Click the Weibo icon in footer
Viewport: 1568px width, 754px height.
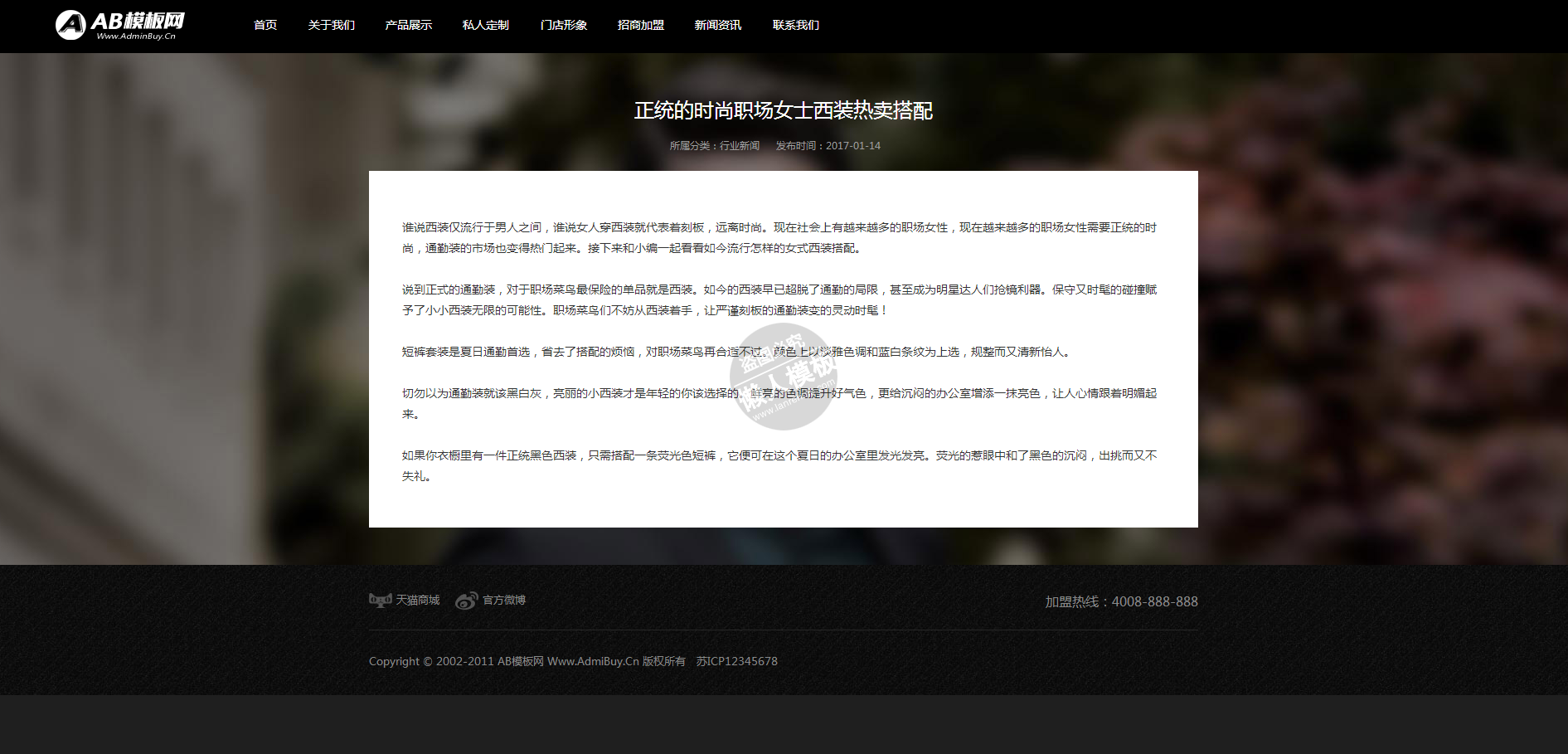[466, 601]
